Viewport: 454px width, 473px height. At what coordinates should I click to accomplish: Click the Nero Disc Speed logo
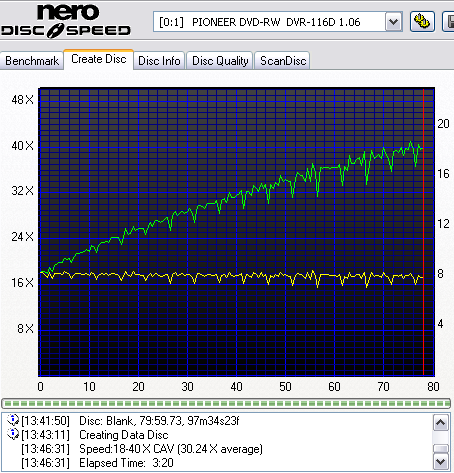pos(66,21)
